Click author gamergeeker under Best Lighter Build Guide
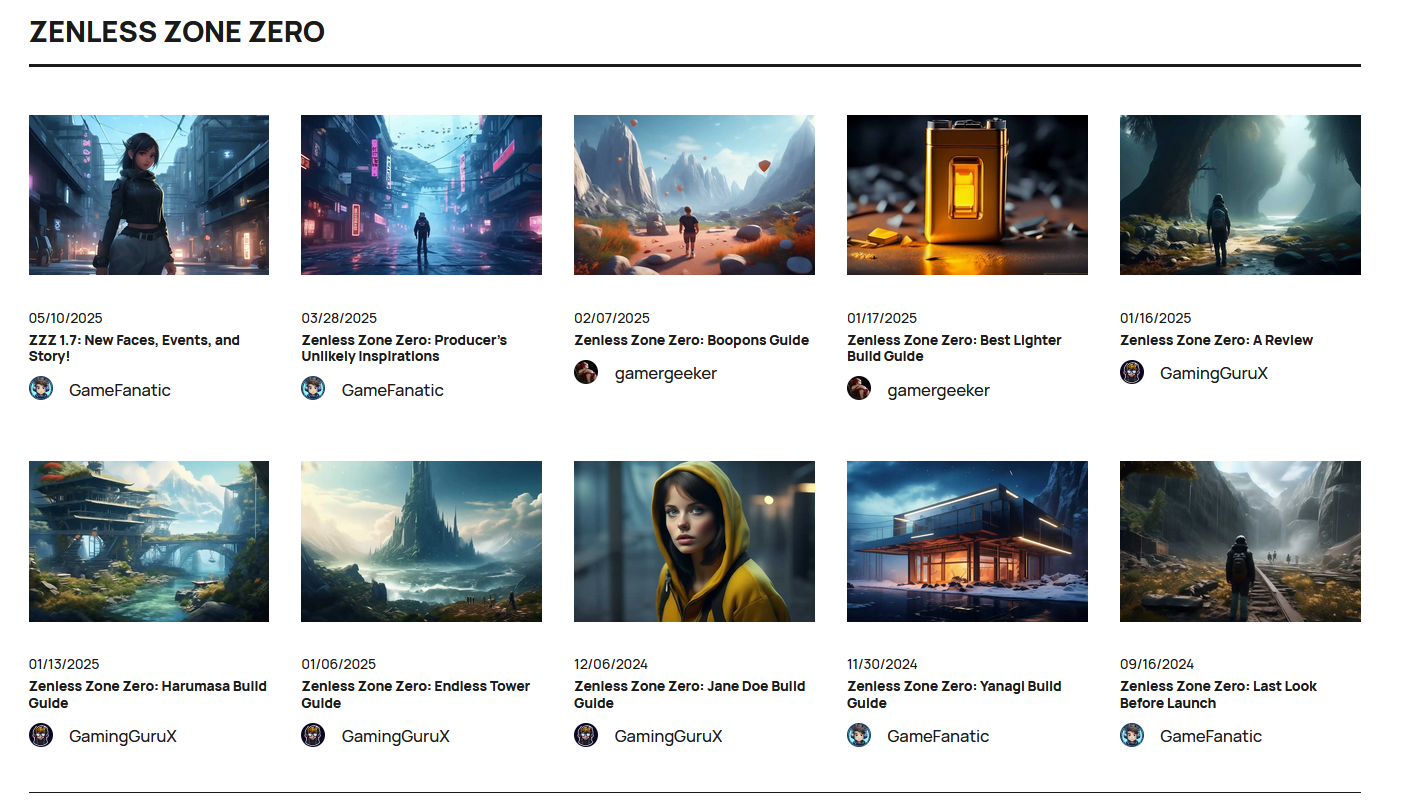The width and height of the screenshot is (1402, 800). 939,390
